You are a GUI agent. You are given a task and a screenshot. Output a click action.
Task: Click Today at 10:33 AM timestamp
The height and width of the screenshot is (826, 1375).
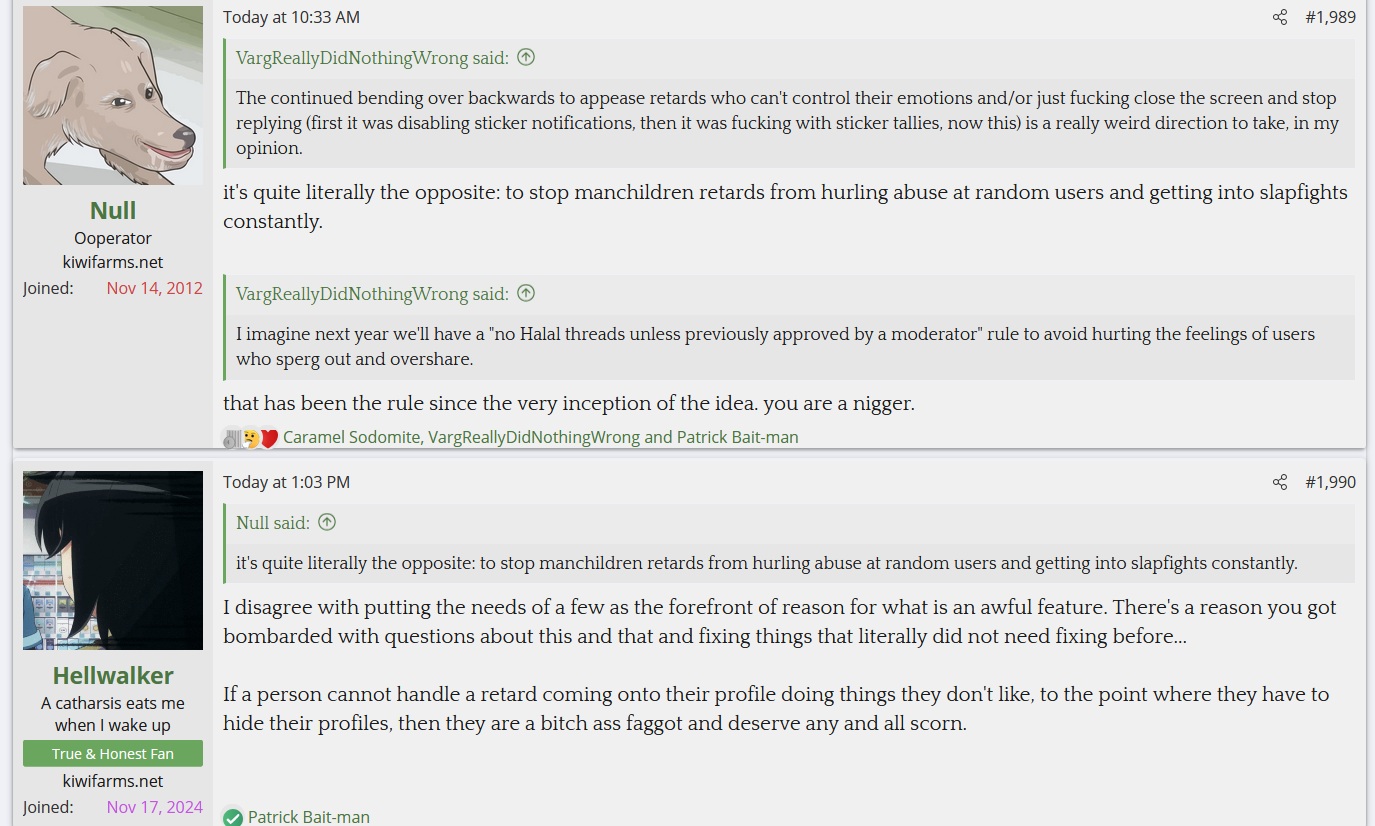[291, 17]
